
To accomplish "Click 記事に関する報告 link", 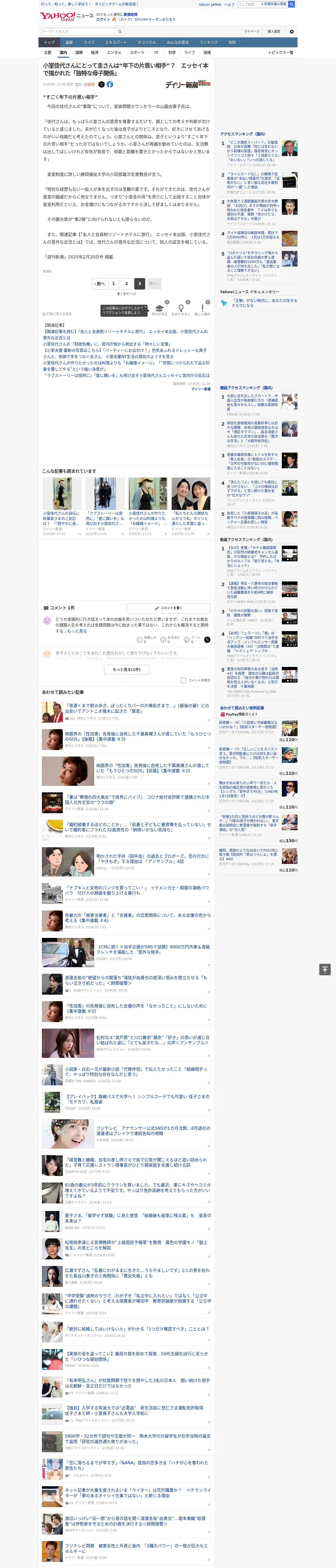I will [57, 314].
